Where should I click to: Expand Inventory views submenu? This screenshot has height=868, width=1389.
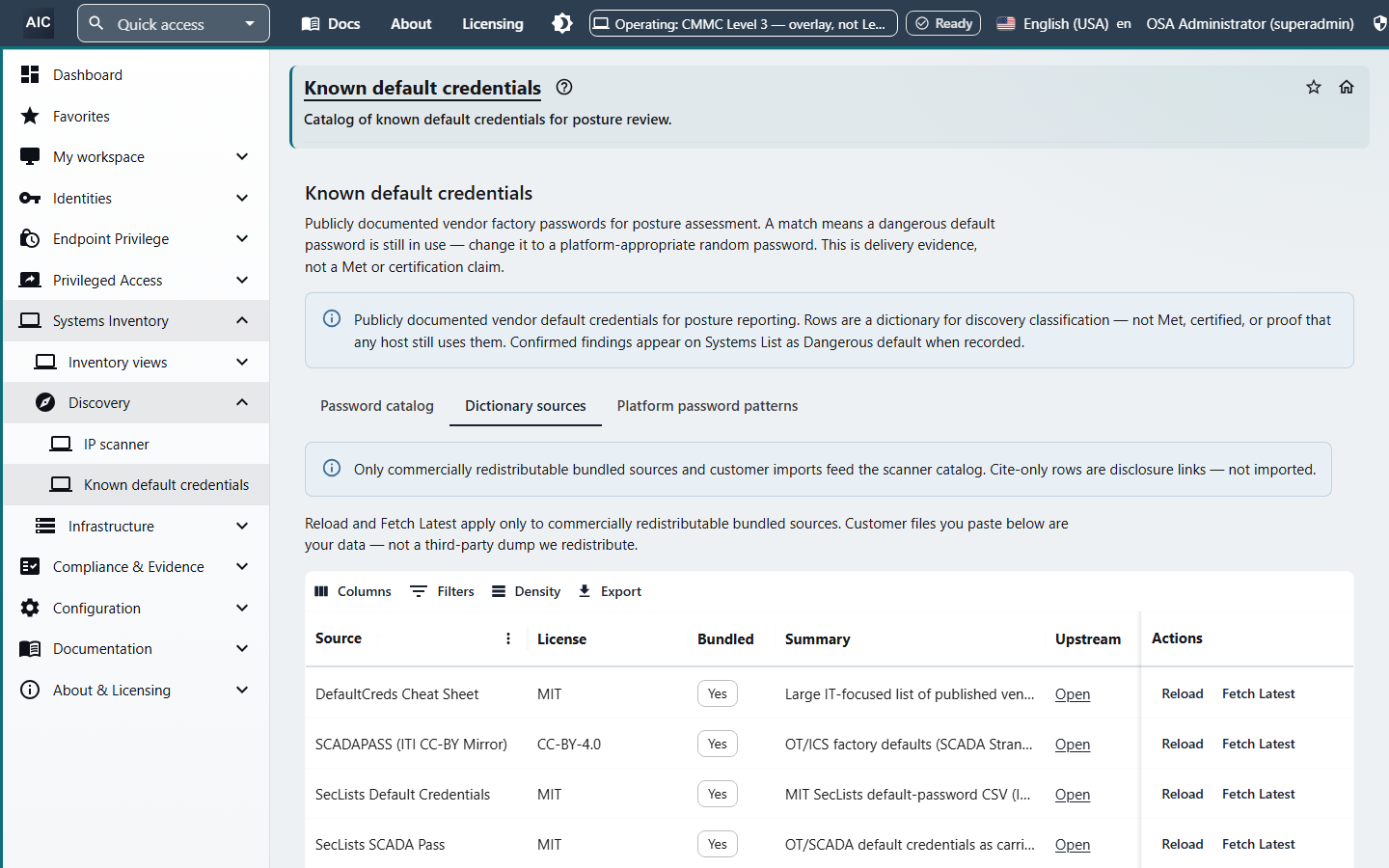[x=136, y=362]
